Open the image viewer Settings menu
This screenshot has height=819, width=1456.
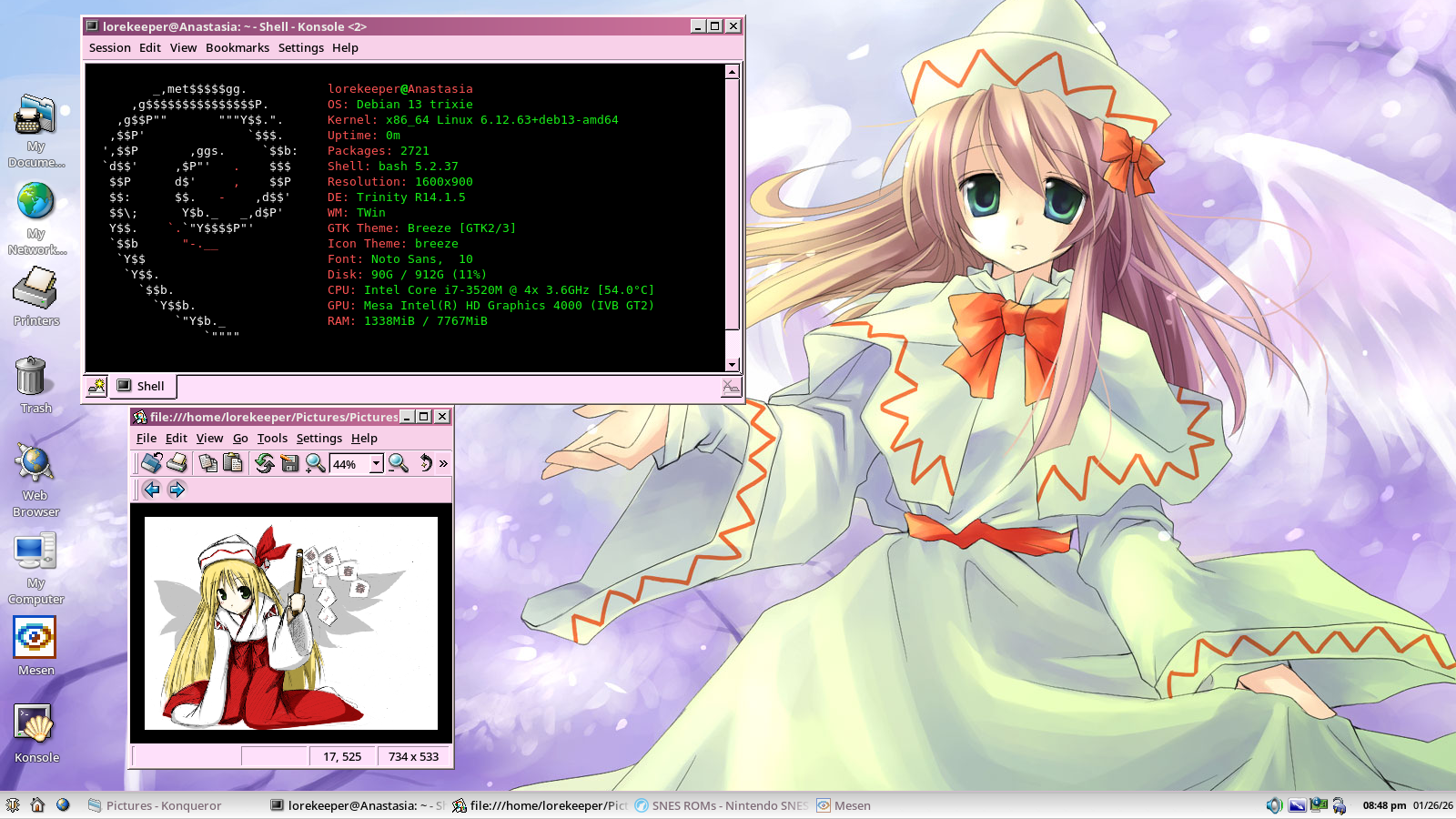(319, 439)
